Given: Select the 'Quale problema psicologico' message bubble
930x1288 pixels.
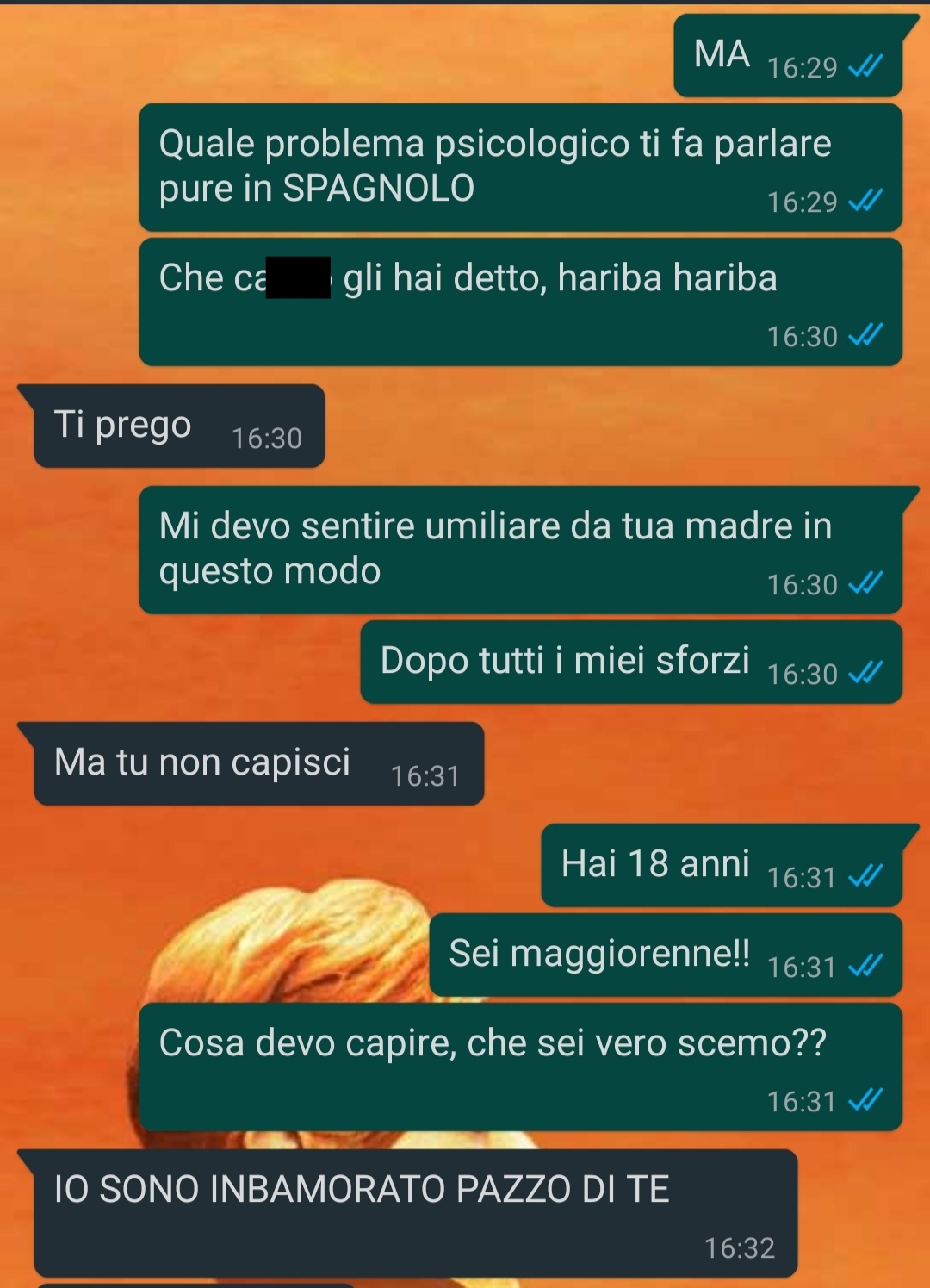Looking at the screenshot, I should [x=521, y=168].
